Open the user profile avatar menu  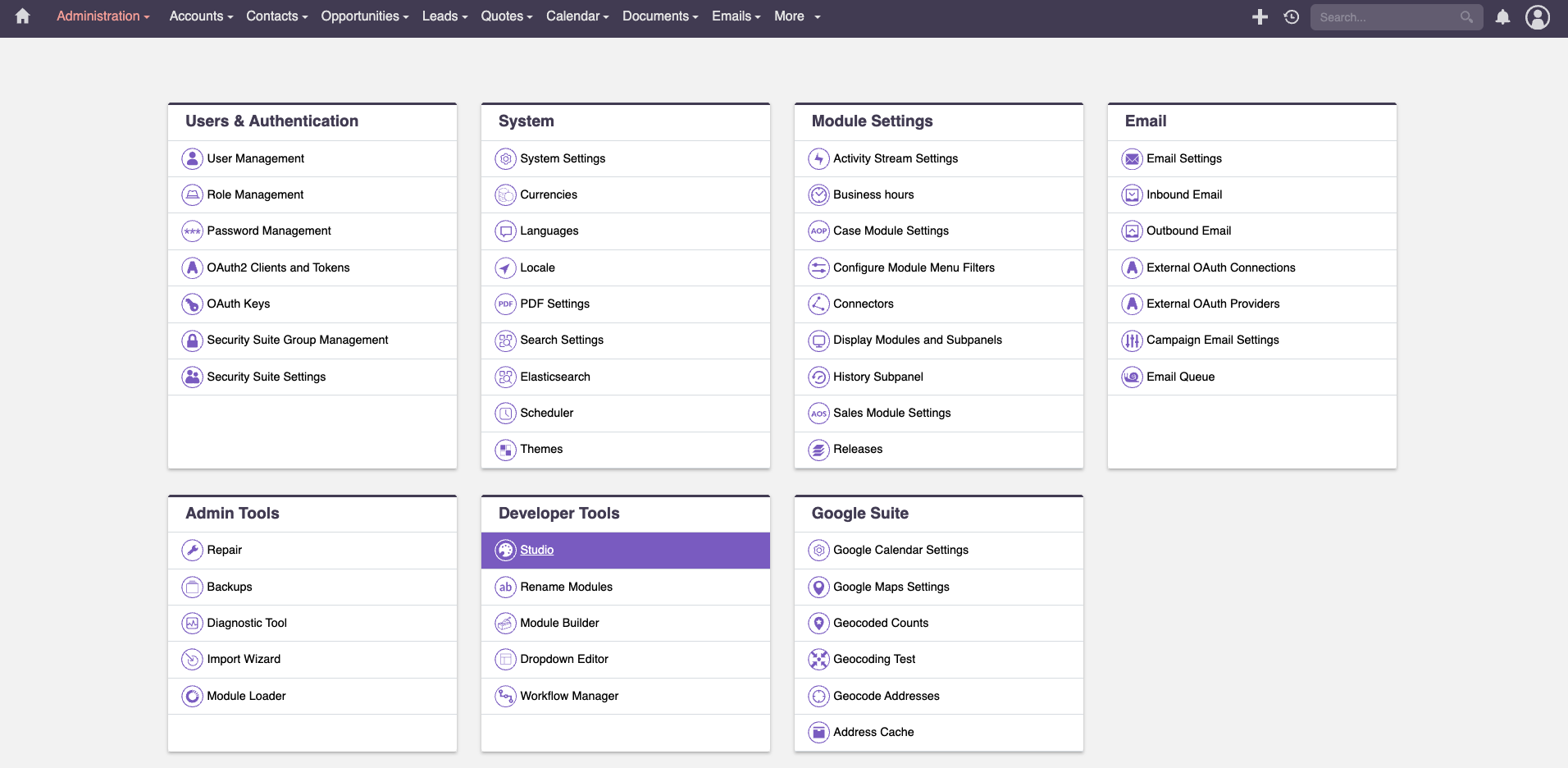pos(1537,17)
